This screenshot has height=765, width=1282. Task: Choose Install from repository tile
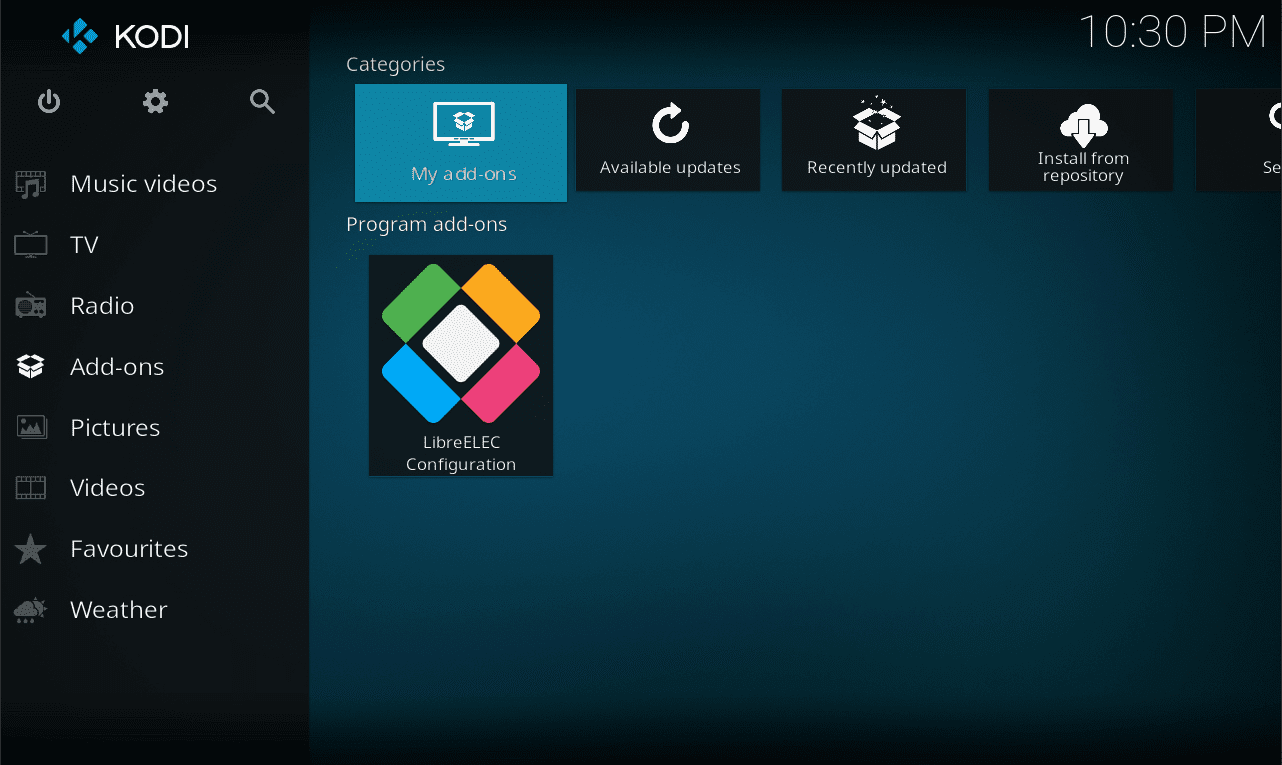[1082, 141]
